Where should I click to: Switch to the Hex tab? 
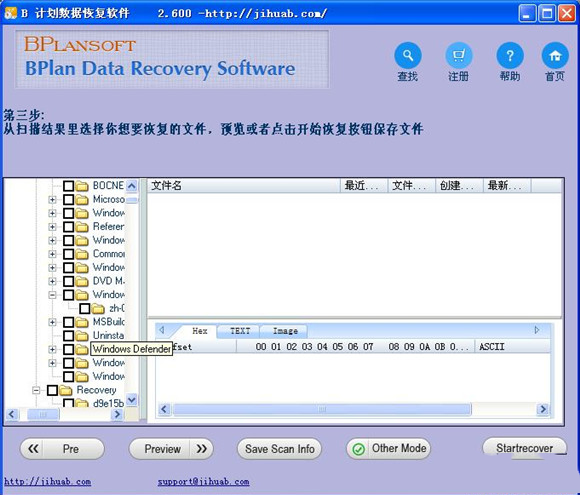199,331
